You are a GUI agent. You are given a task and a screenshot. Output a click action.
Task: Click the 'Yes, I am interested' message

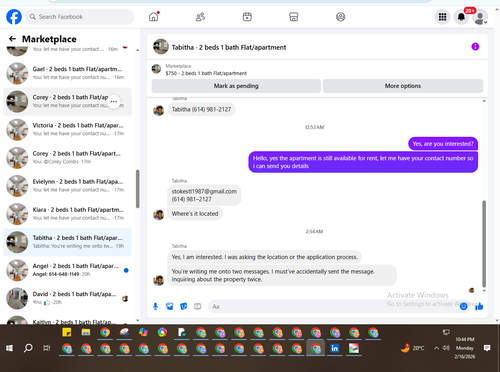tap(264, 257)
